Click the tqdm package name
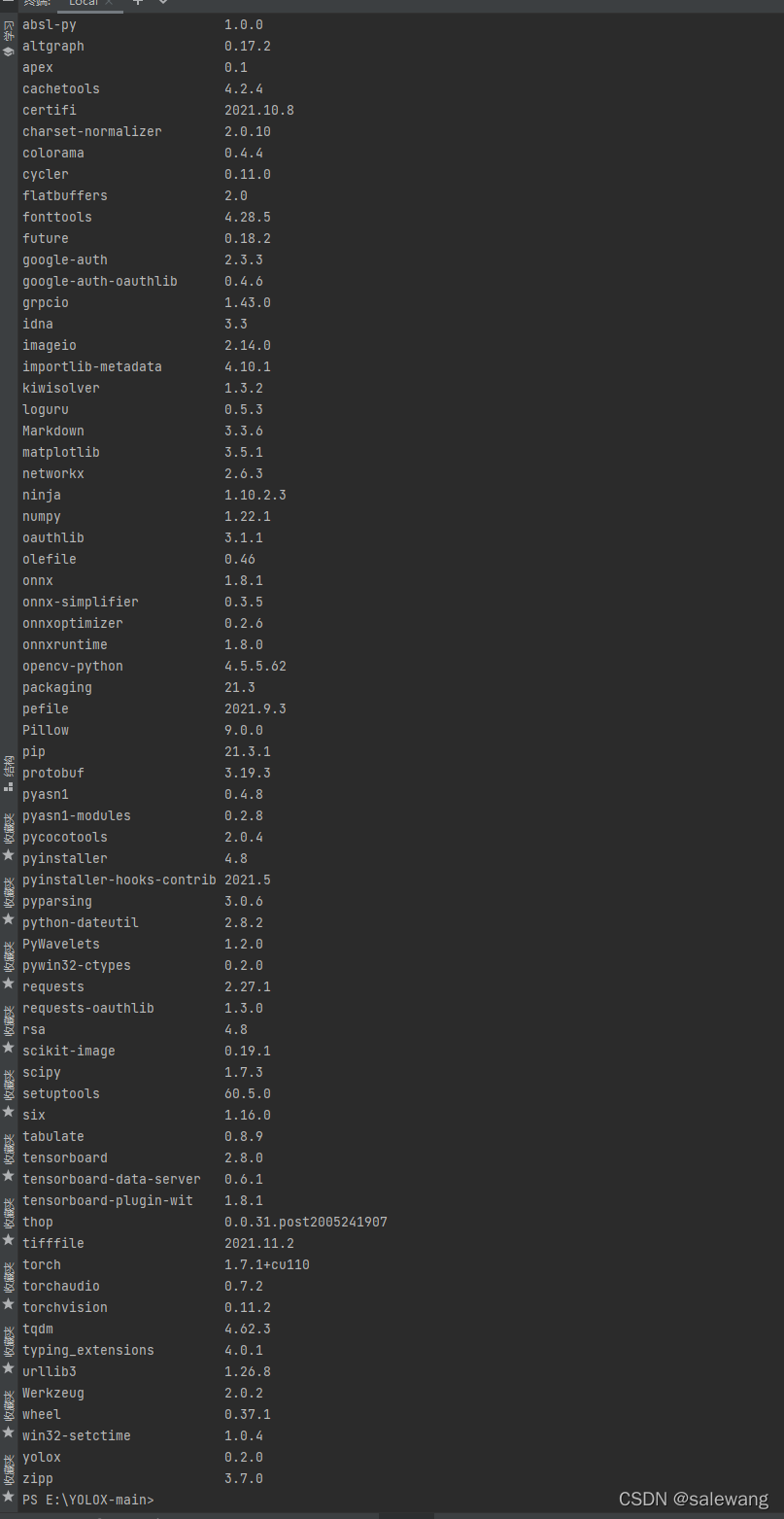Image resolution: width=784 pixels, height=1519 pixels. 38,1329
